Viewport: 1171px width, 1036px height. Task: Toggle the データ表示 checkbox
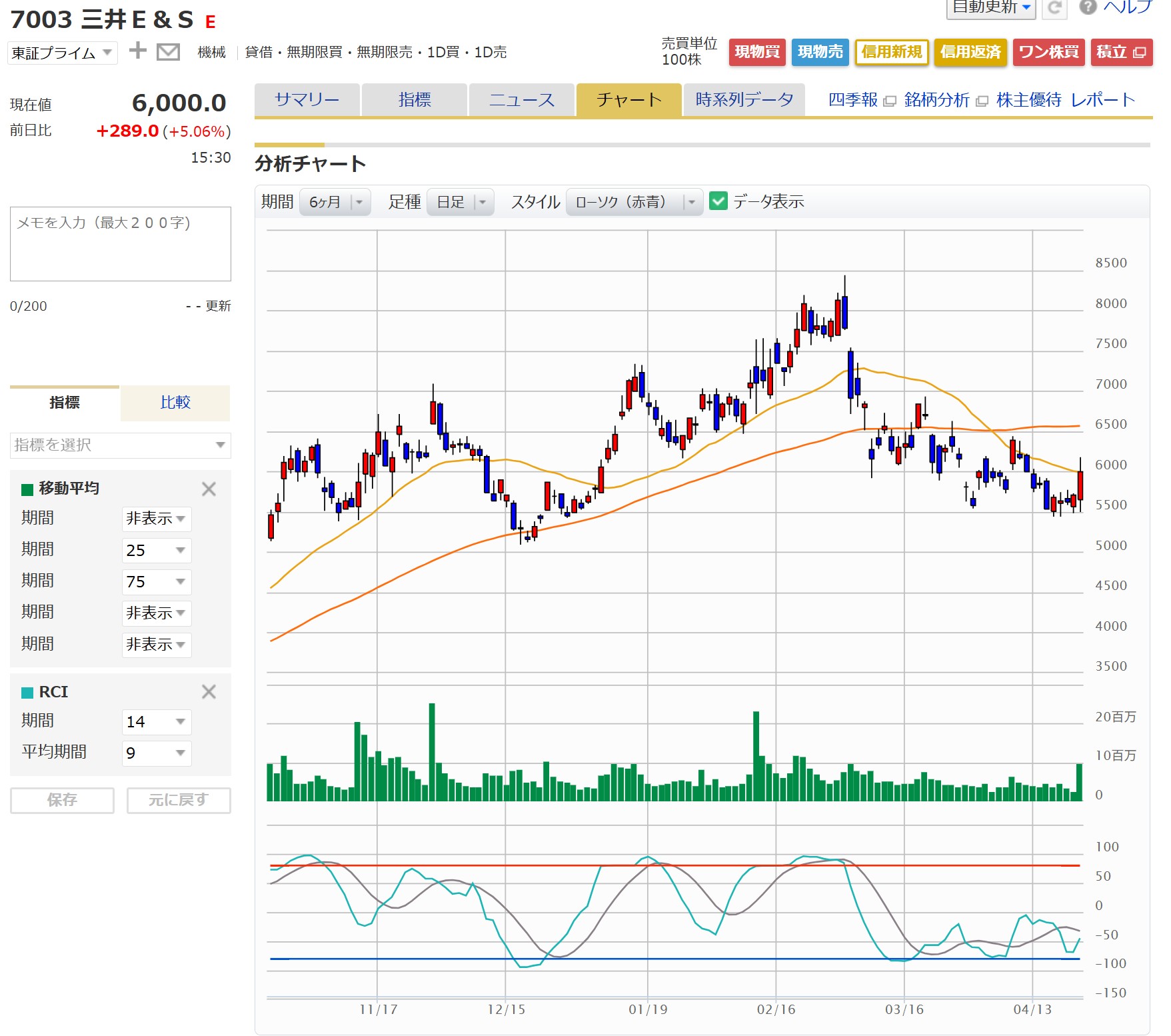pyautogui.click(x=718, y=201)
